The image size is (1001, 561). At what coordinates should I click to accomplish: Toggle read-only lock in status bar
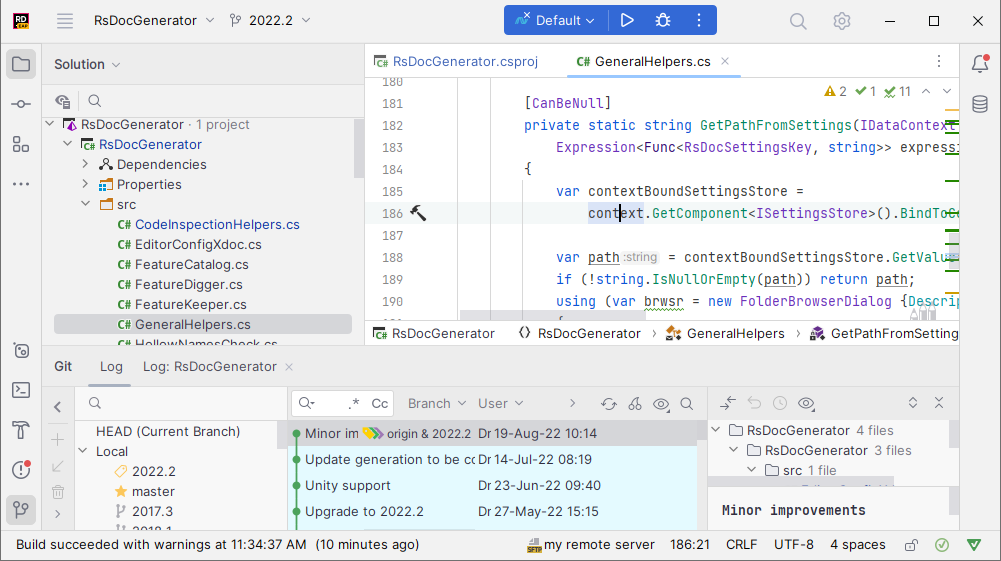(x=911, y=545)
